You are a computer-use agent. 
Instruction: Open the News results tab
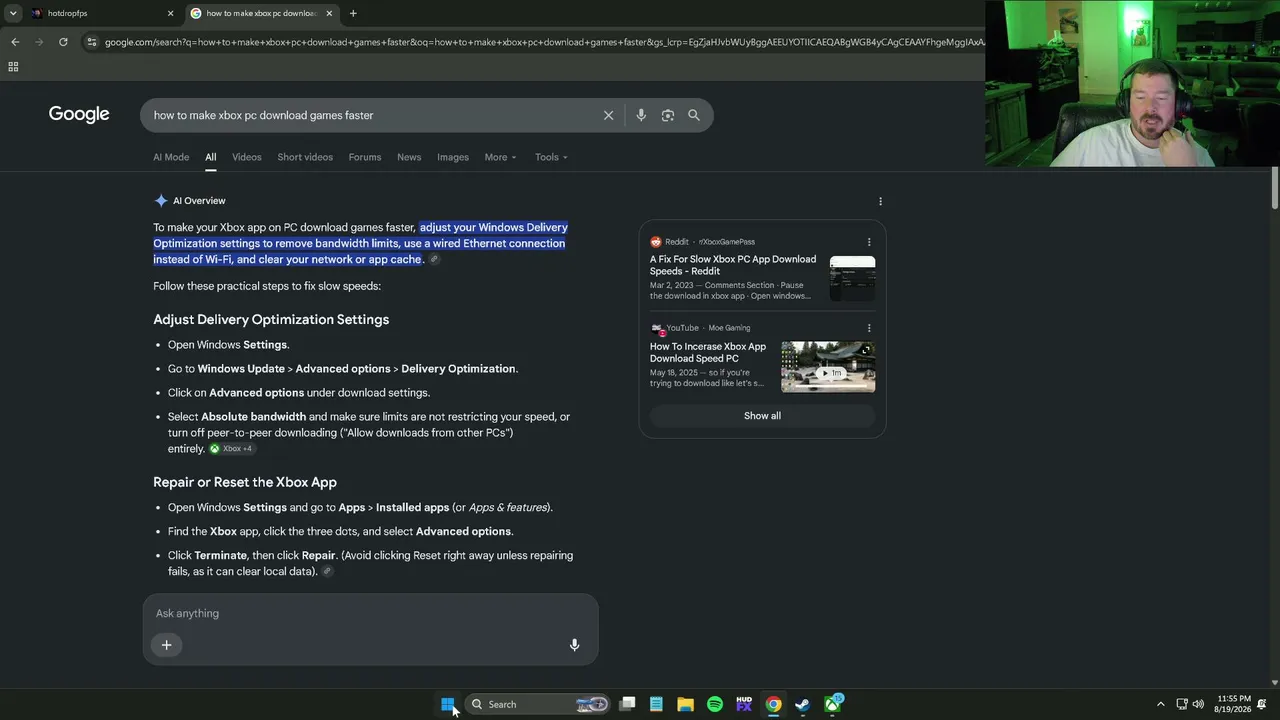[x=409, y=157]
